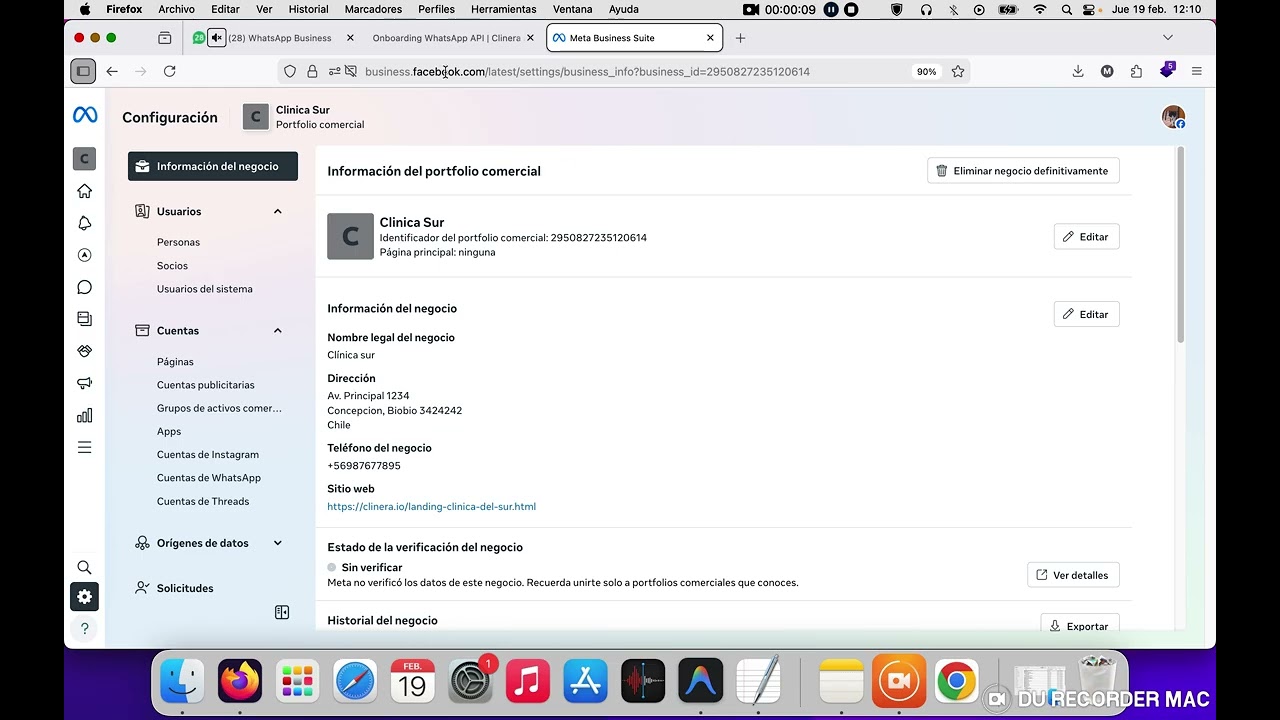Expand the Orígenes de datos section
The height and width of the screenshot is (720, 1280).
tap(278, 543)
